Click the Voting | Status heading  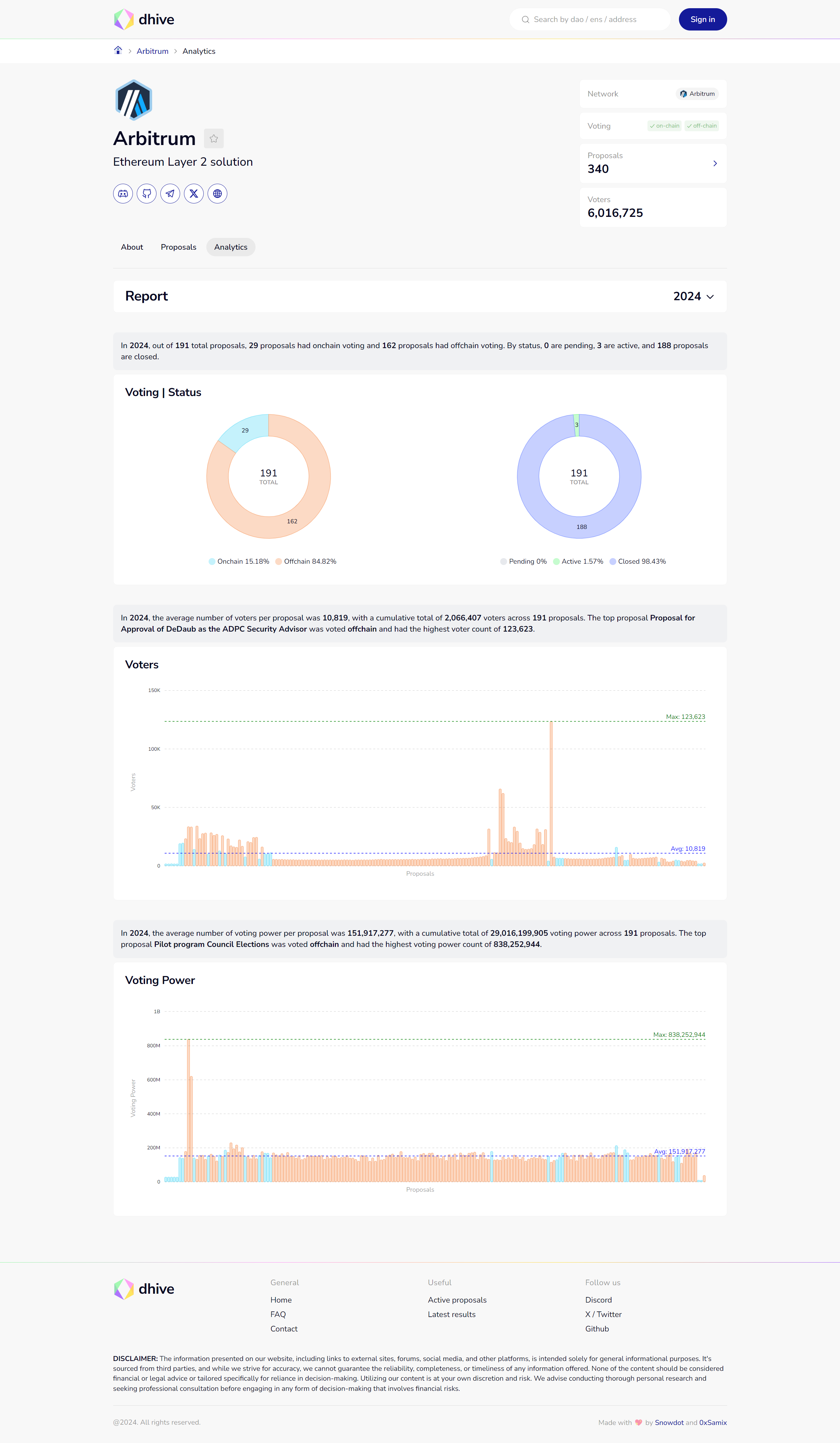click(x=163, y=392)
